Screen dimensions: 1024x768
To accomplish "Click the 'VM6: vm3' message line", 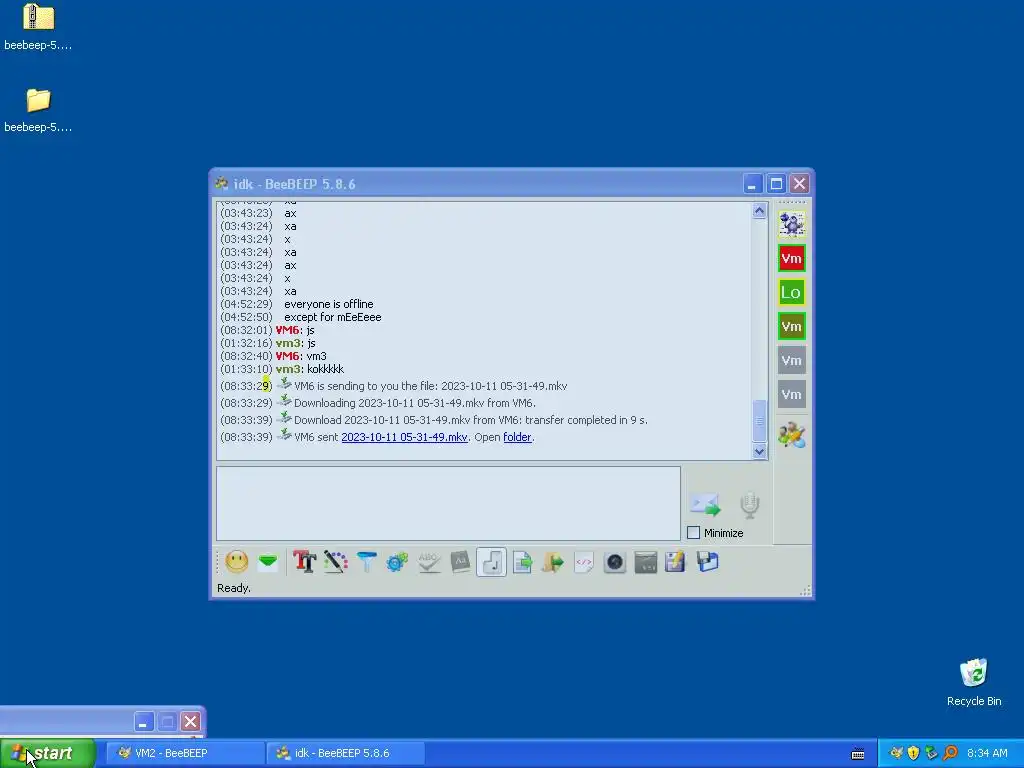I will 300,356.
